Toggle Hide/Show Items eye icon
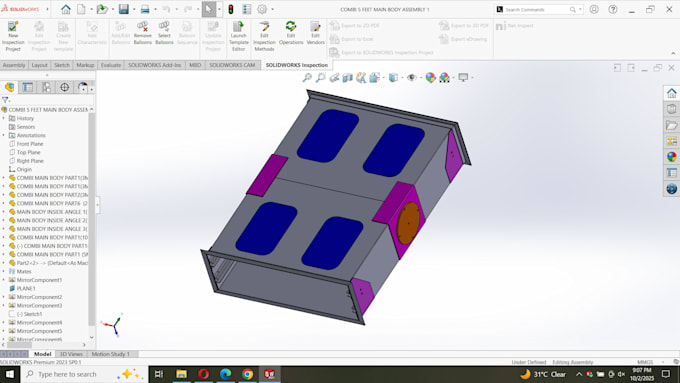Image resolution: width=680 pixels, height=383 pixels. click(412, 78)
